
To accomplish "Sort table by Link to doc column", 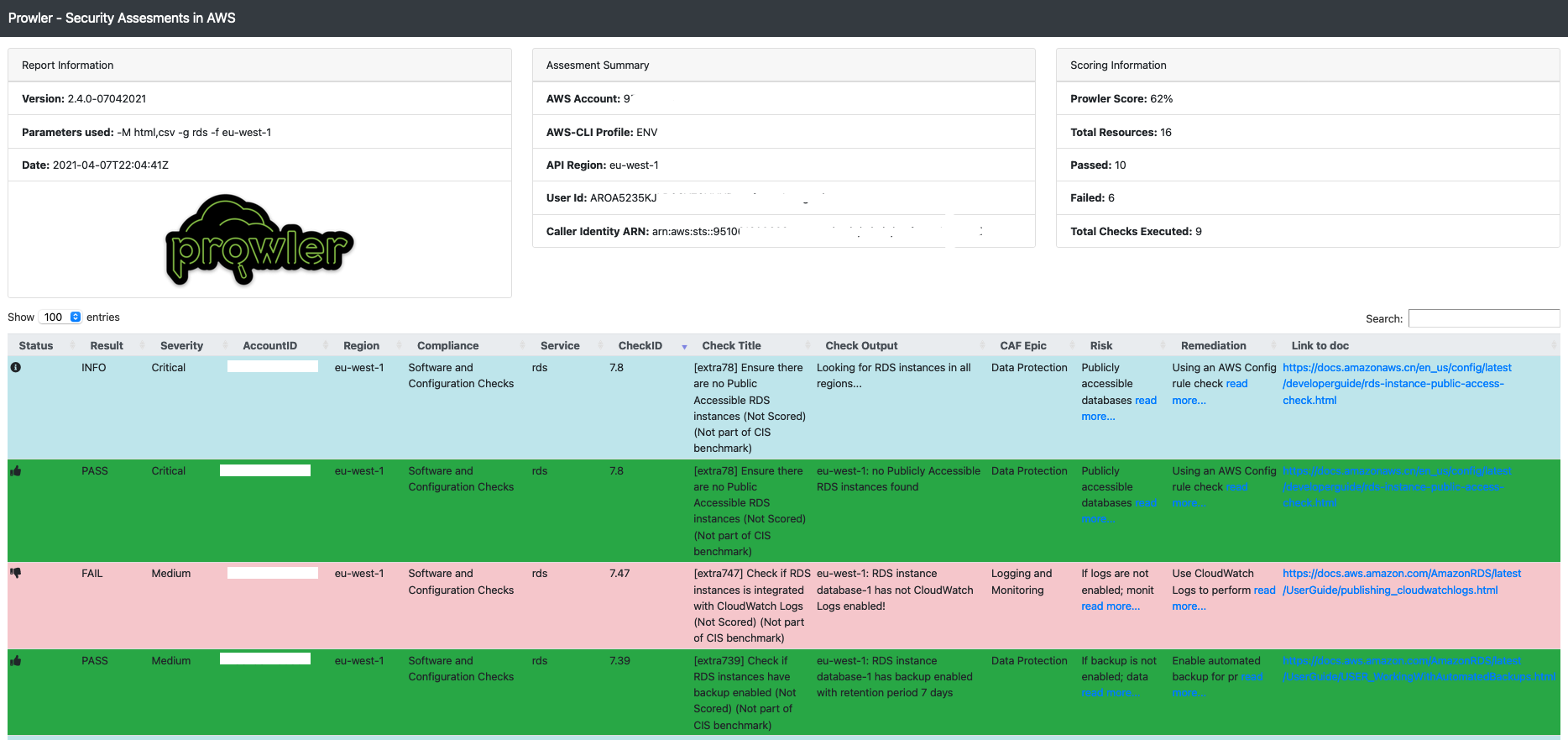I will point(1320,345).
